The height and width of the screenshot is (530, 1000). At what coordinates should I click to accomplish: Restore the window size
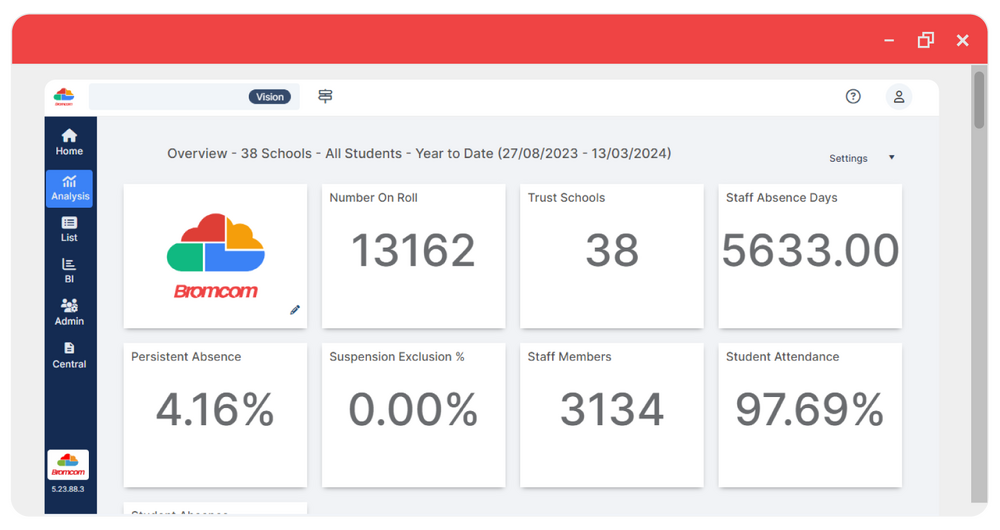(925, 40)
